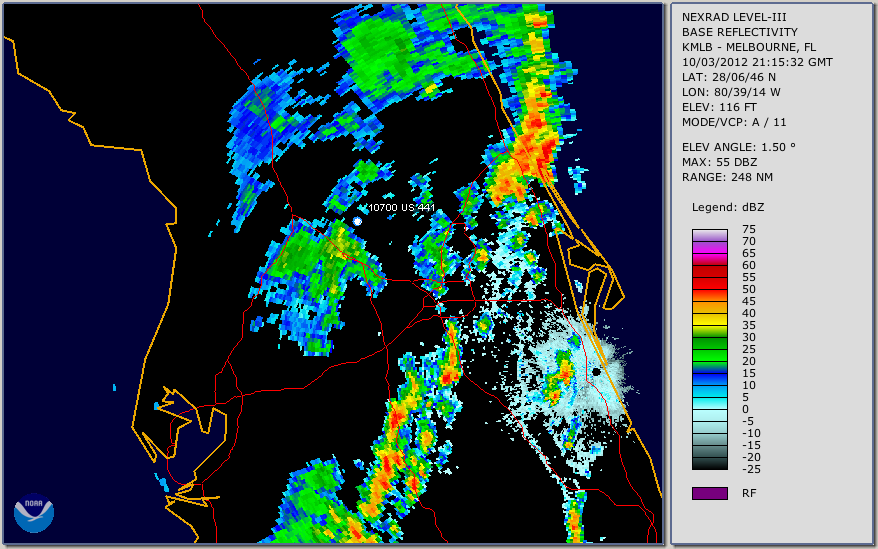The image size is (878, 549).
Task: Click the '75' legend scale value
Action: pos(749,229)
